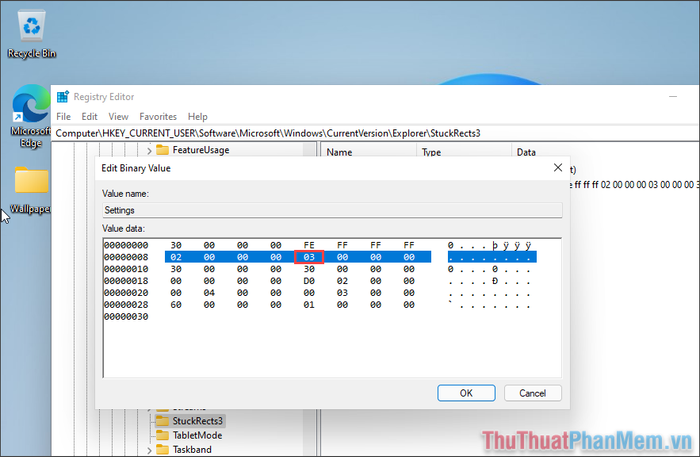The height and width of the screenshot is (457, 700).
Task: Click byte 04 in row 00000020
Action: [x=209, y=293]
